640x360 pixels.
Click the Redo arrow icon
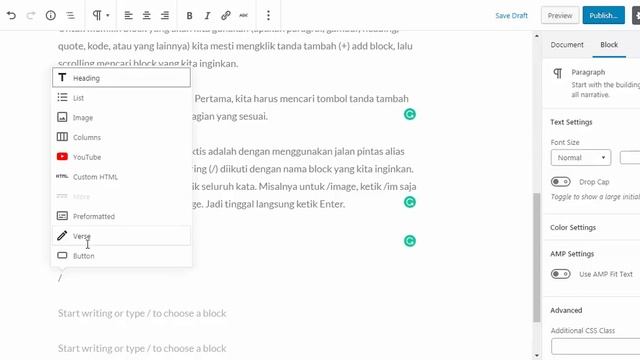pyautogui.click(x=31, y=16)
